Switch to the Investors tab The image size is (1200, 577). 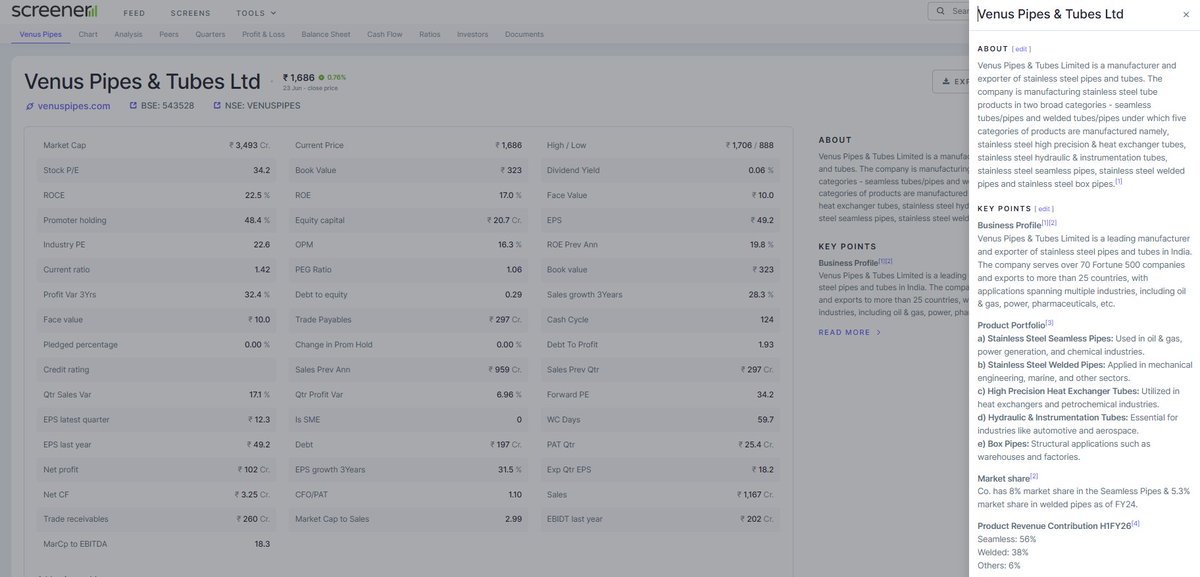(473, 34)
